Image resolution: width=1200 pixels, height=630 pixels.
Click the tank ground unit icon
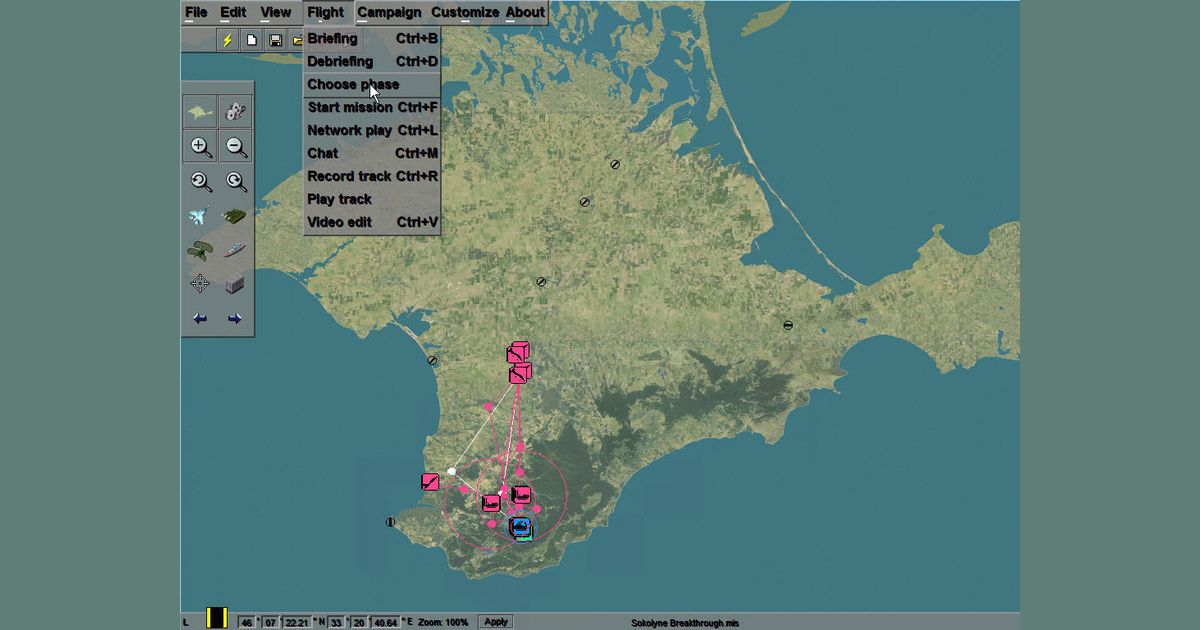235,215
